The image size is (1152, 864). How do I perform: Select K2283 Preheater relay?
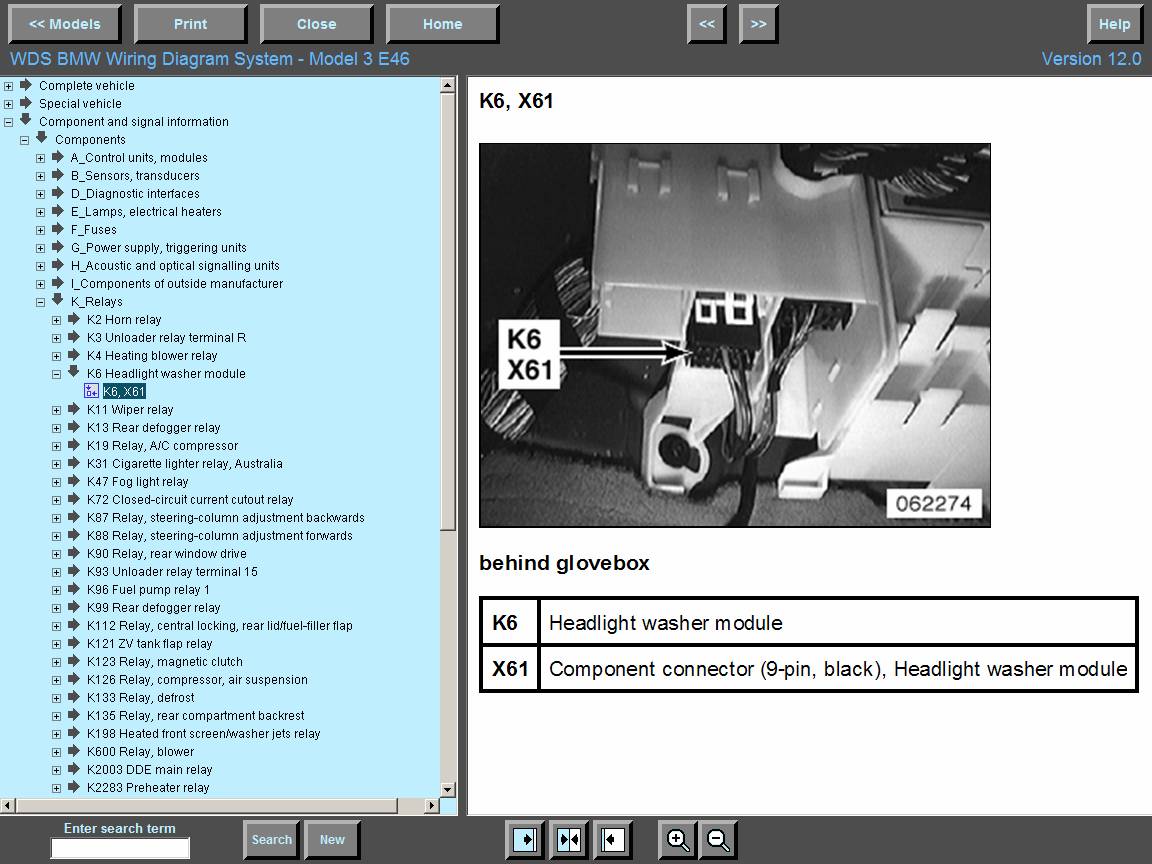point(148,788)
